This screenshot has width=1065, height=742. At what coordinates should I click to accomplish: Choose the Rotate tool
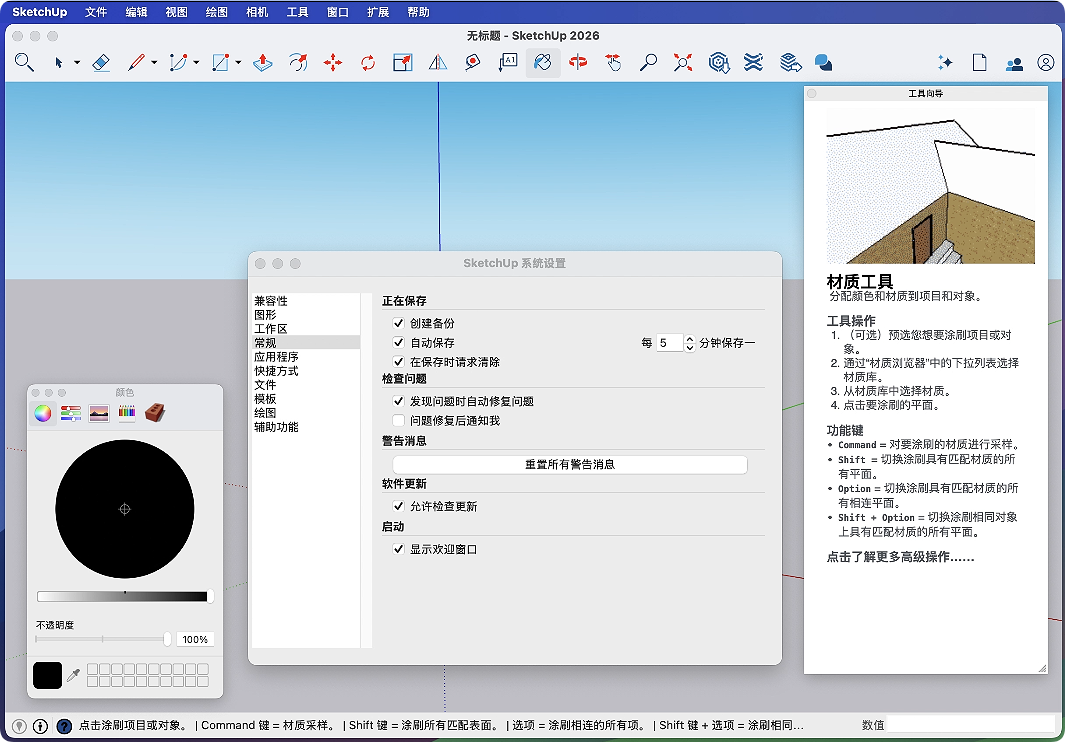[x=368, y=63]
